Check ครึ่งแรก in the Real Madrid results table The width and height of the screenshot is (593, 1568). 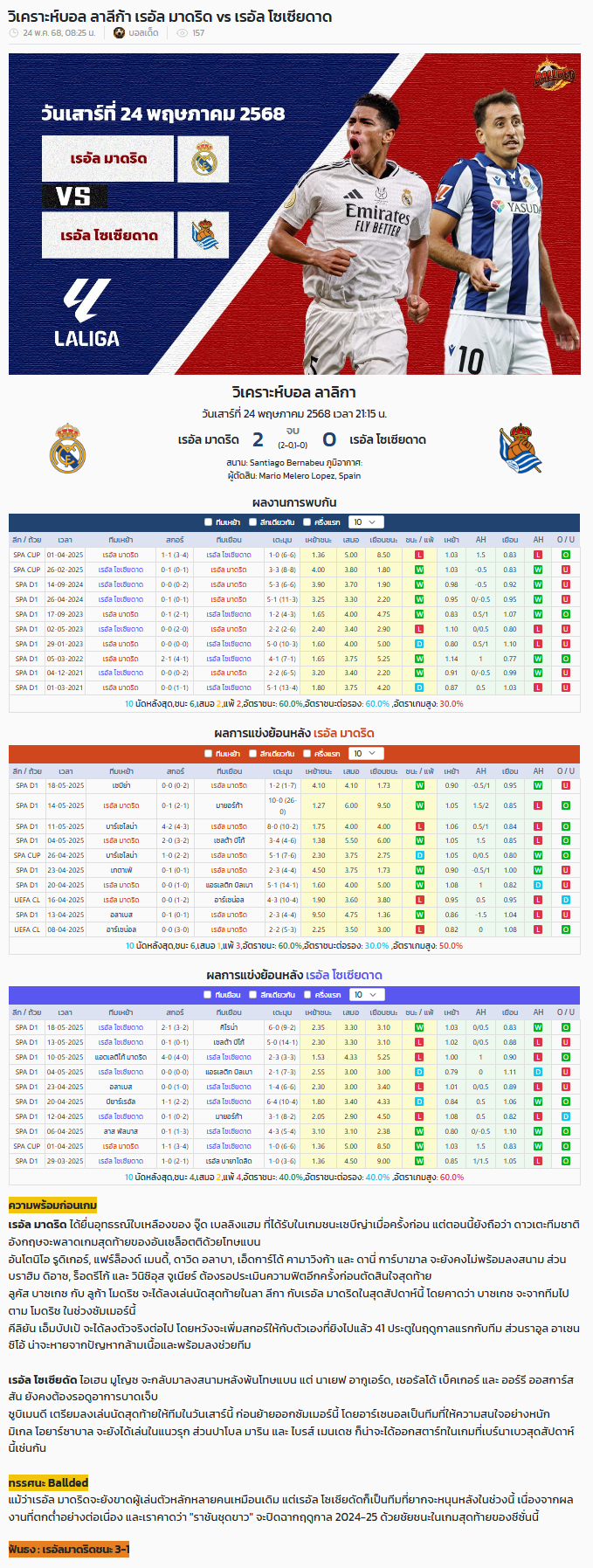(x=307, y=753)
